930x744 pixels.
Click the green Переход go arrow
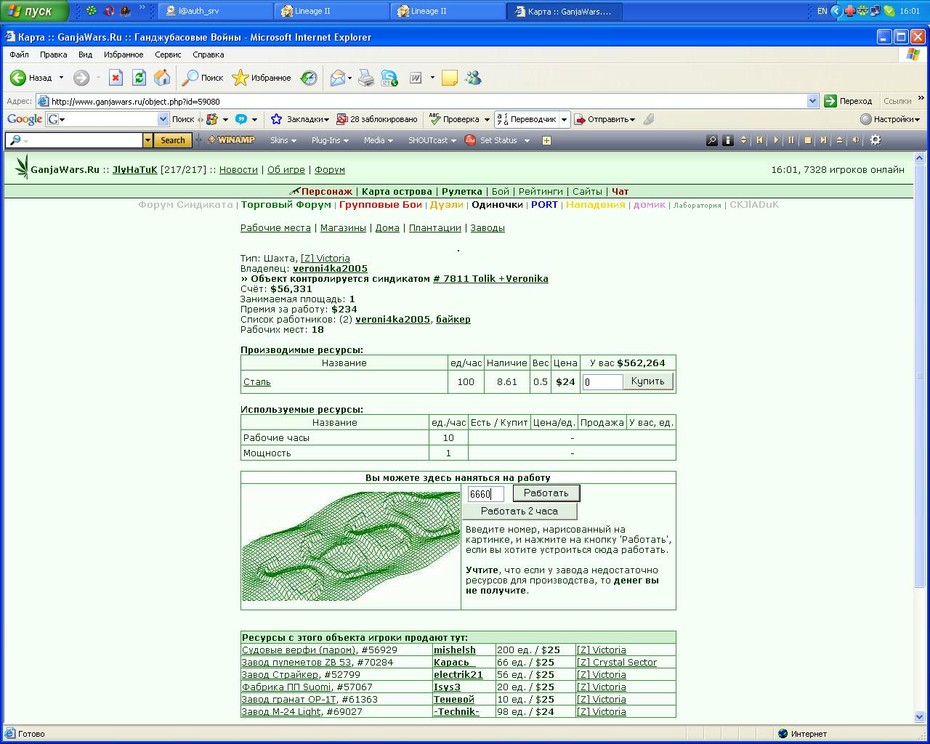point(830,101)
